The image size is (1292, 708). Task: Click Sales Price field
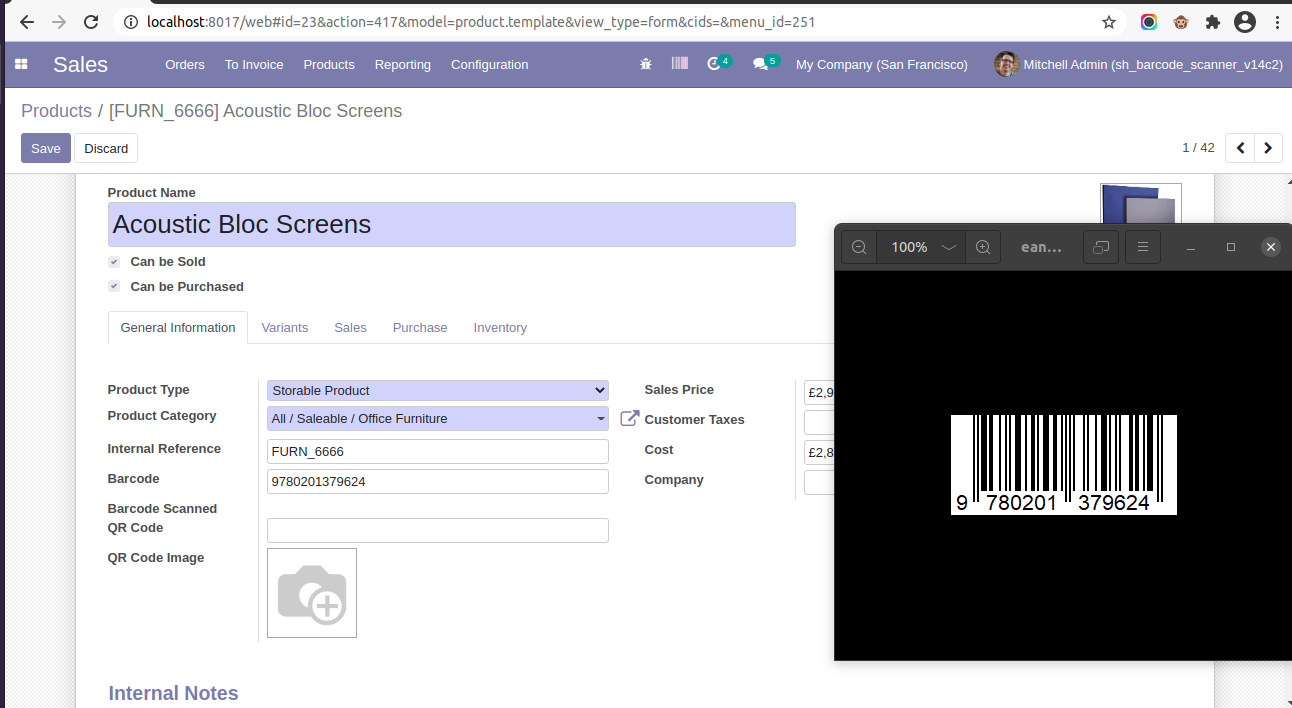coord(819,392)
